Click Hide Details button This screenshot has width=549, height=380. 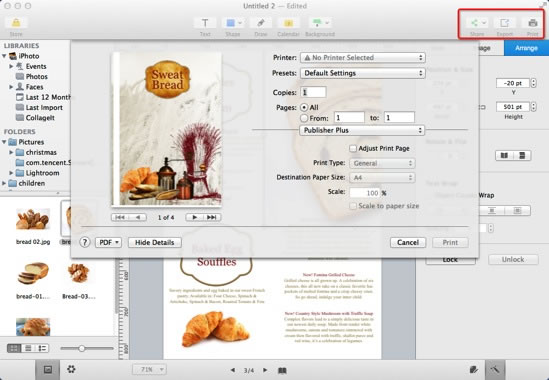click(x=155, y=242)
